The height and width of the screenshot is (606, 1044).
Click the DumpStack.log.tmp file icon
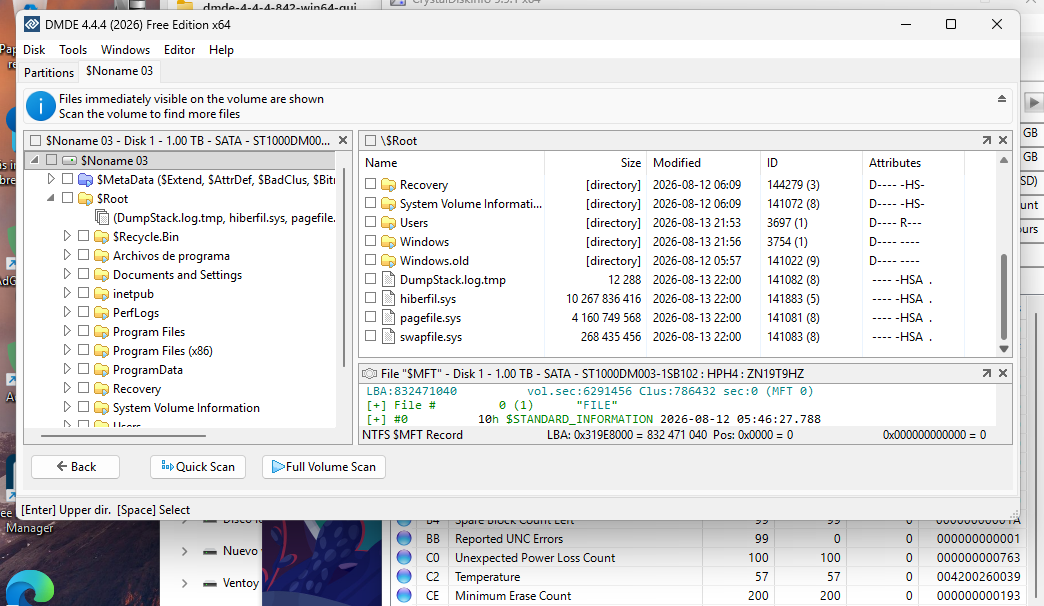(388, 280)
